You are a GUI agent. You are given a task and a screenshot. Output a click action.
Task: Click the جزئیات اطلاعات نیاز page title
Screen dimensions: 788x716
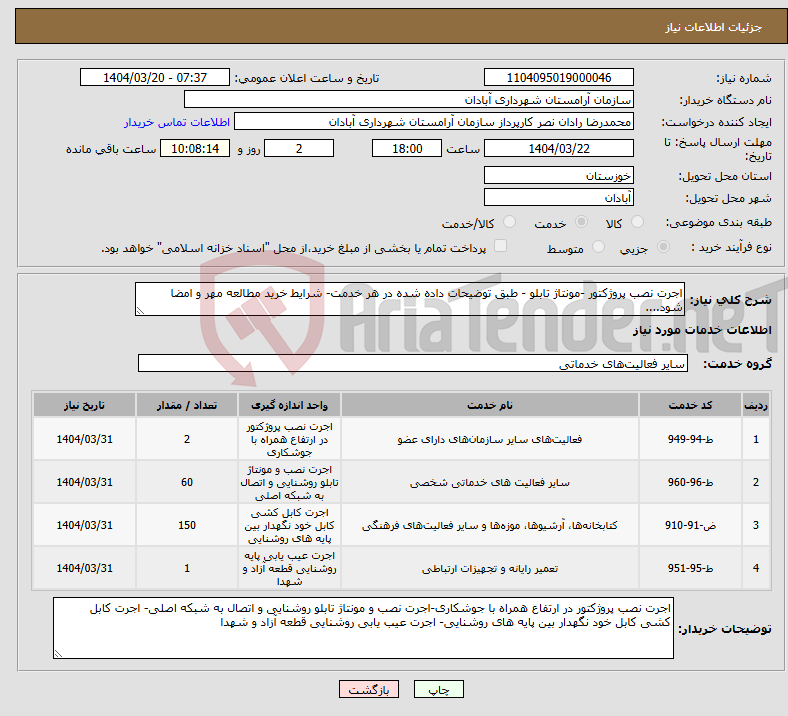tap(714, 27)
